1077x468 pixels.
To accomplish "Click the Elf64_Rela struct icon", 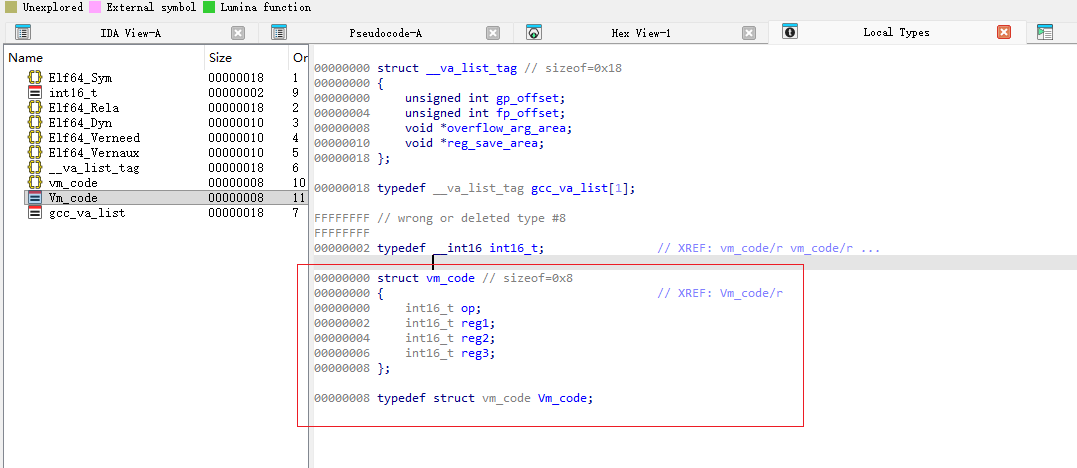I will [34, 108].
